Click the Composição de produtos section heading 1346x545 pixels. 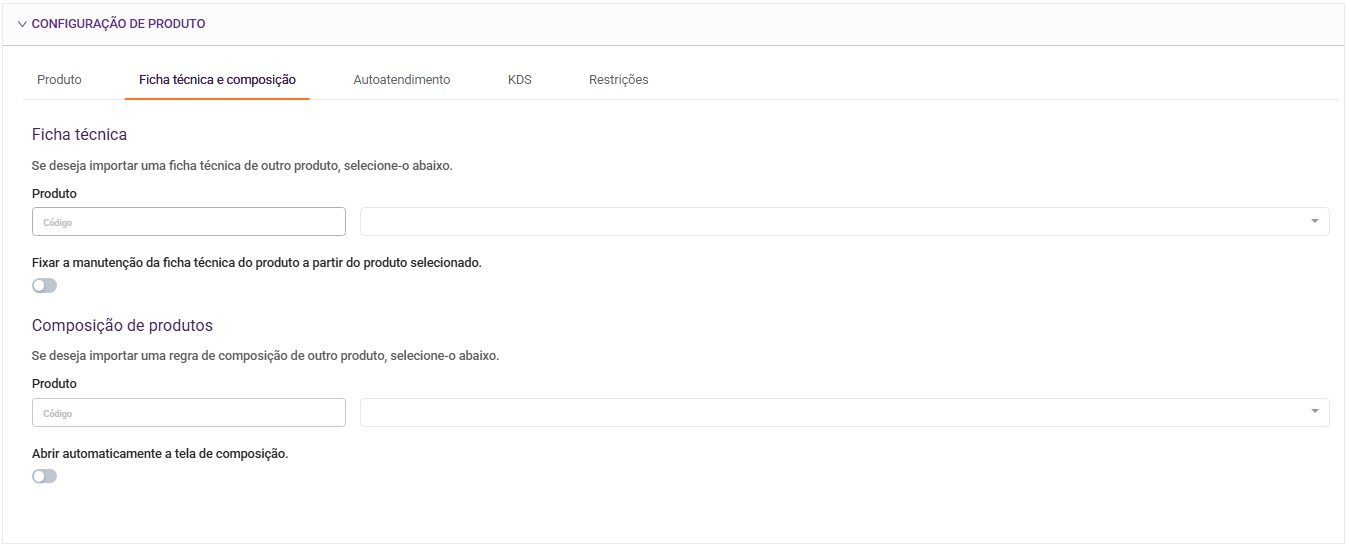(122, 326)
